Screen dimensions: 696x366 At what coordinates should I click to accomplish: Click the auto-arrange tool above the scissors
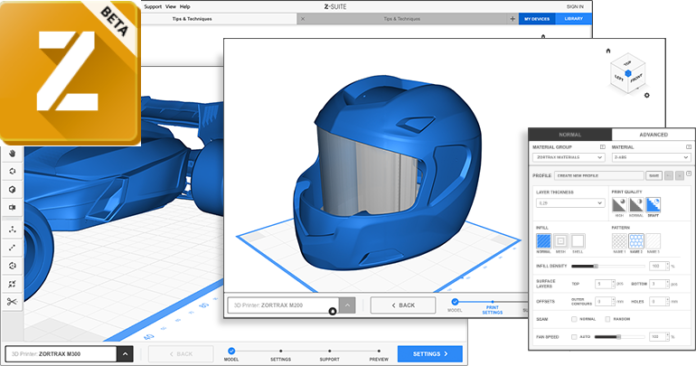[12, 284]
